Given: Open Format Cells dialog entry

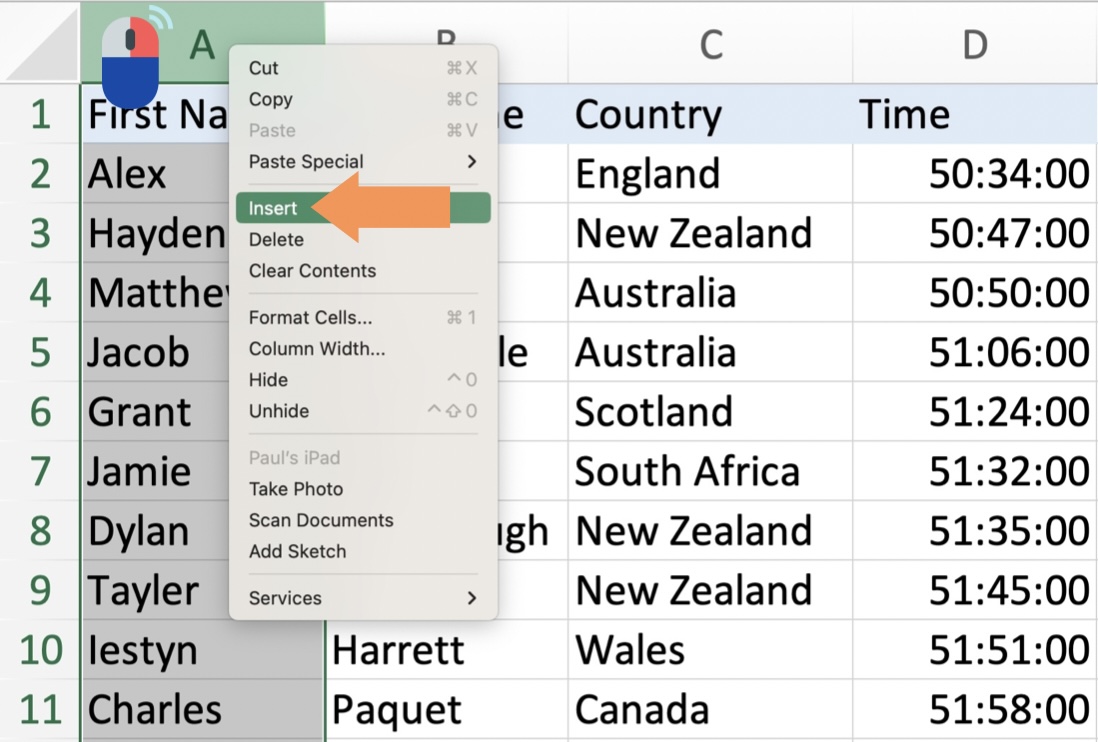Looking at the screenshot, I should pyautogui.click(x=363, y=318).
